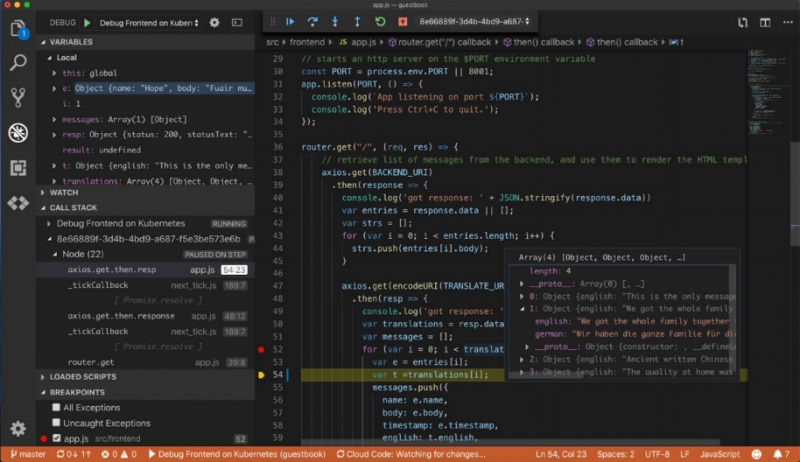Click 'src' breadcrumb segment
Screen dimensions: 800x462
(272, 42)
